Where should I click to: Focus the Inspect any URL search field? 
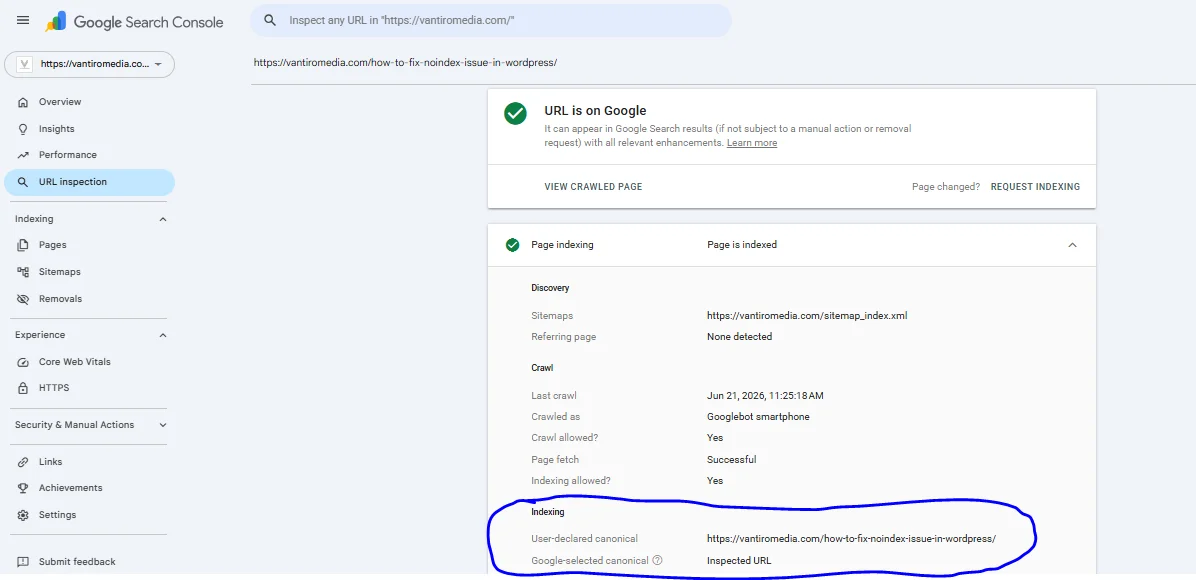490,21
